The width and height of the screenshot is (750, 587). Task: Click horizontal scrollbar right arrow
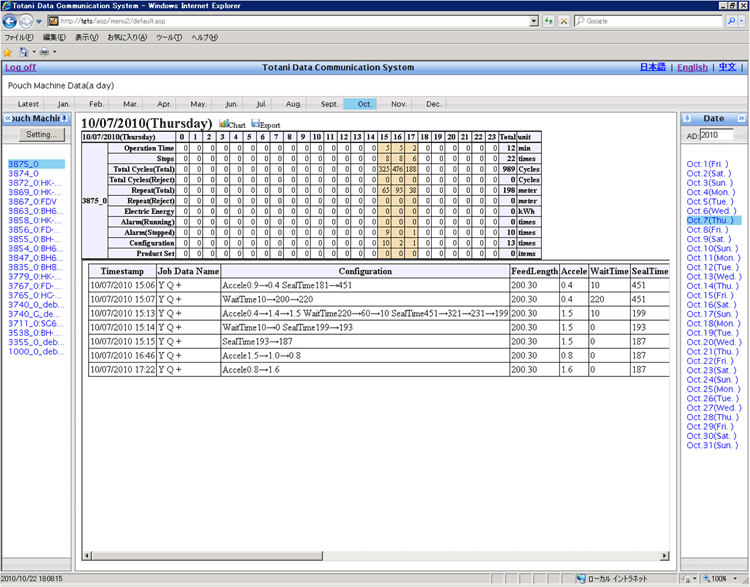[664, 555]
